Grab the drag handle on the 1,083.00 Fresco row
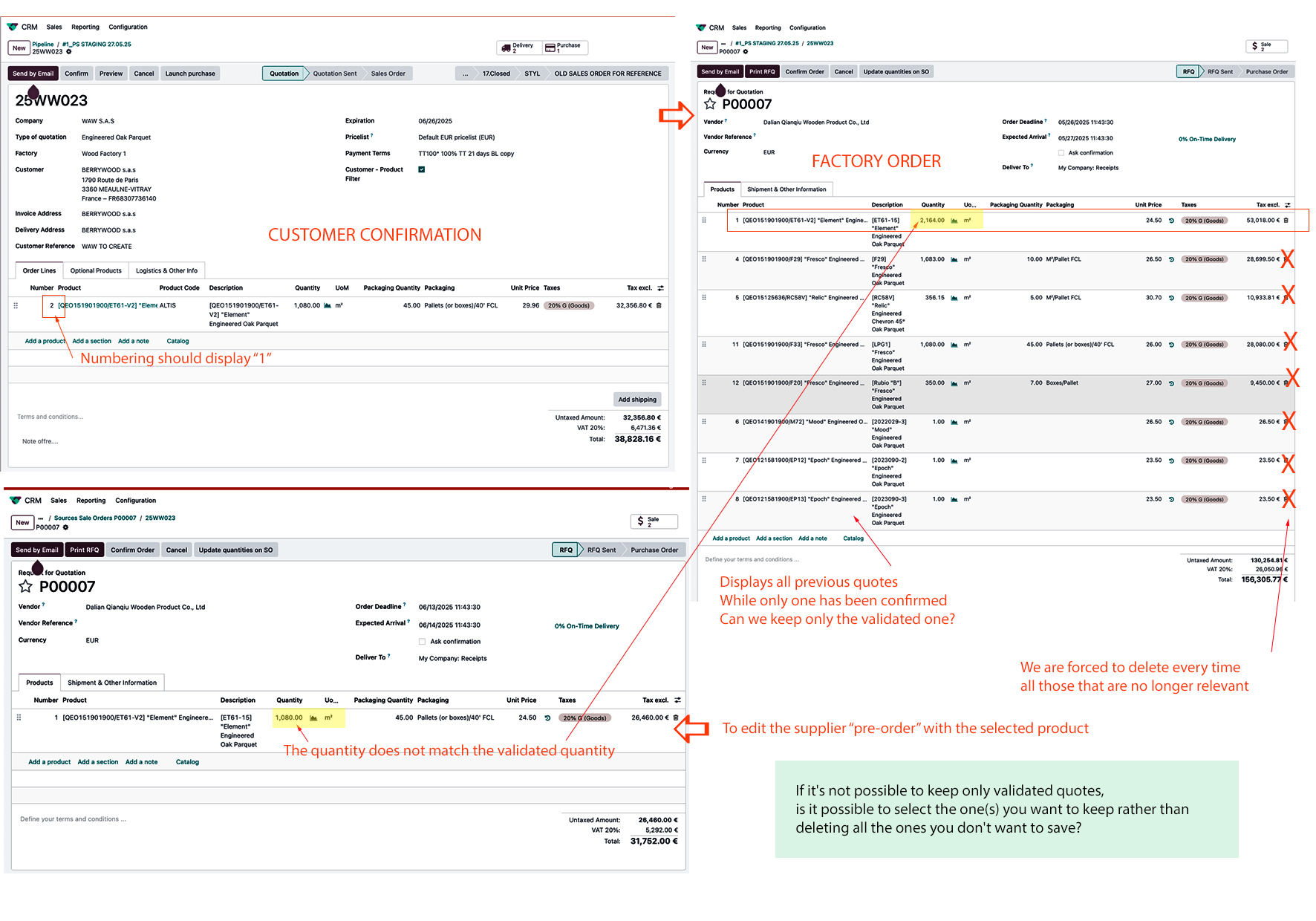The image size is (1316, 921). click(704, 259)
